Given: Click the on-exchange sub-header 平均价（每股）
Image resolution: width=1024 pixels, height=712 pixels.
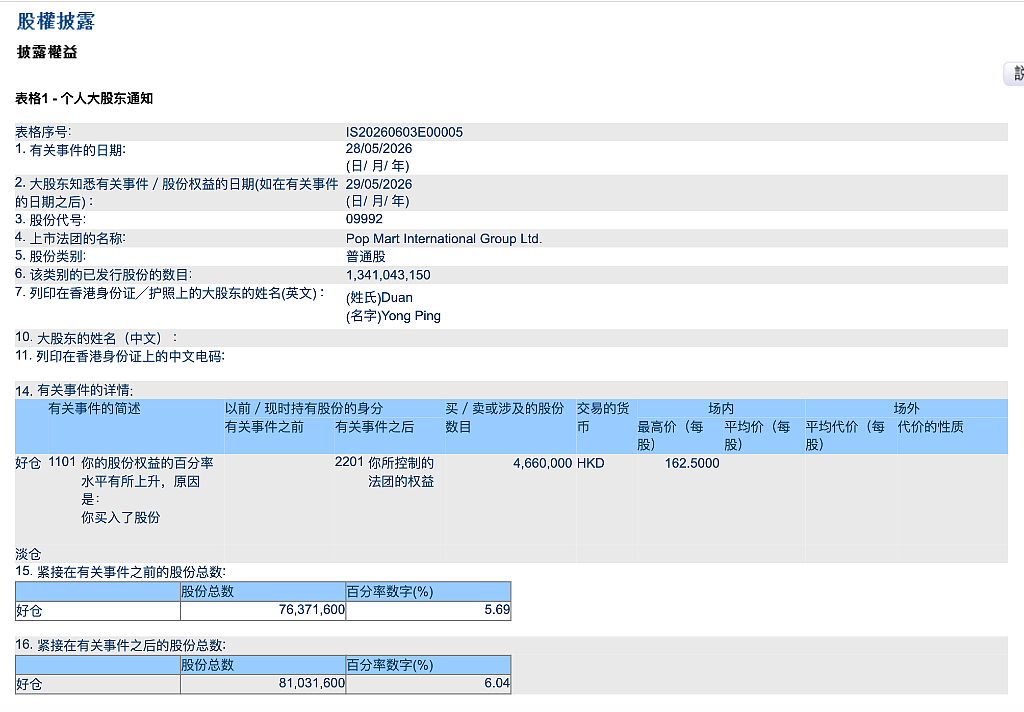Looking at the screenshot, I should 758,436.
